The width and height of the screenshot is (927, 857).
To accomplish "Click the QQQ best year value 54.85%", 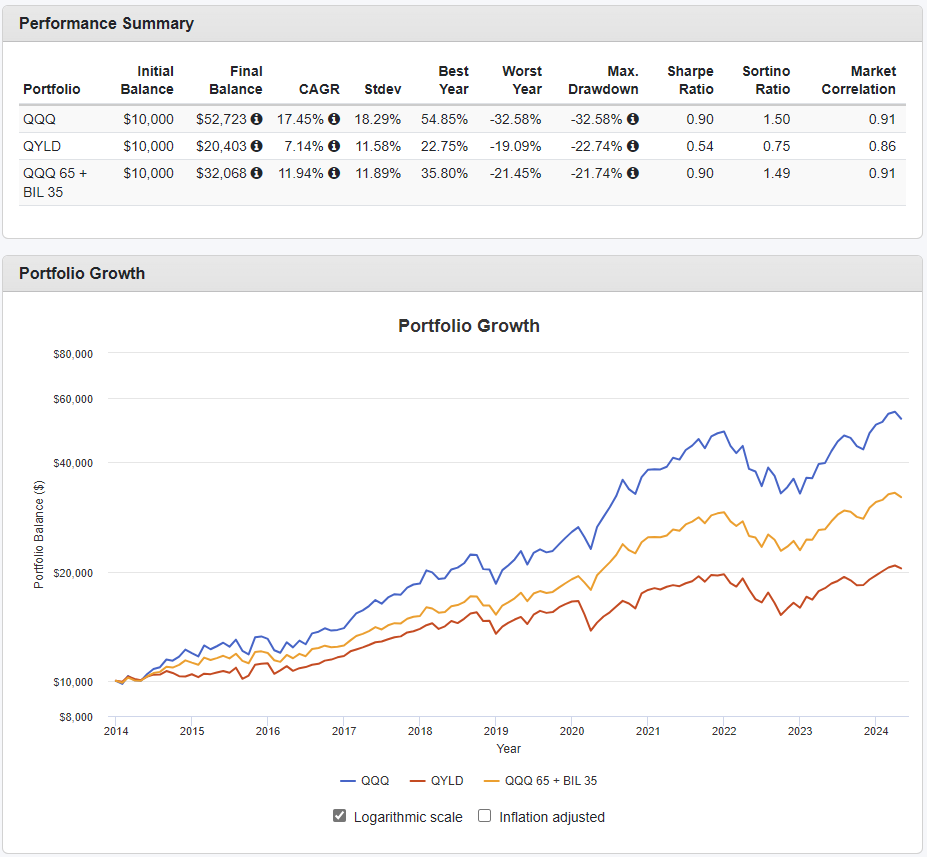I will (x=444, y=119).
